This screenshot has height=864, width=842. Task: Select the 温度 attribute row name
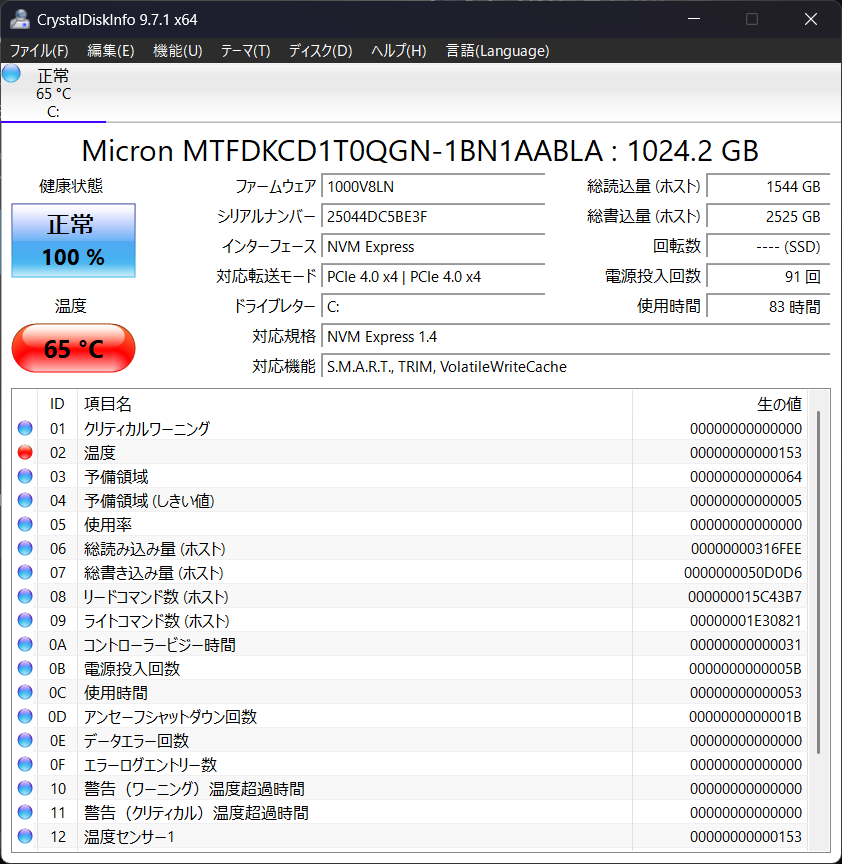click(100, 452)
